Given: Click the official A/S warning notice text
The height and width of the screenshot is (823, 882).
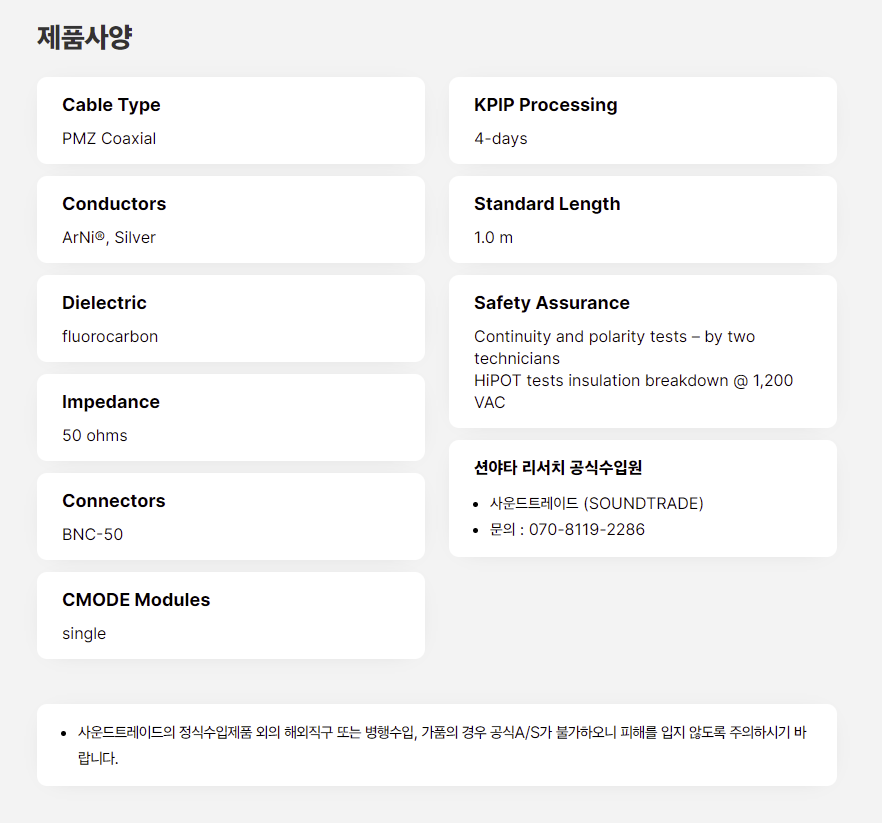Looking at the screenshot, I should [442, 745].
